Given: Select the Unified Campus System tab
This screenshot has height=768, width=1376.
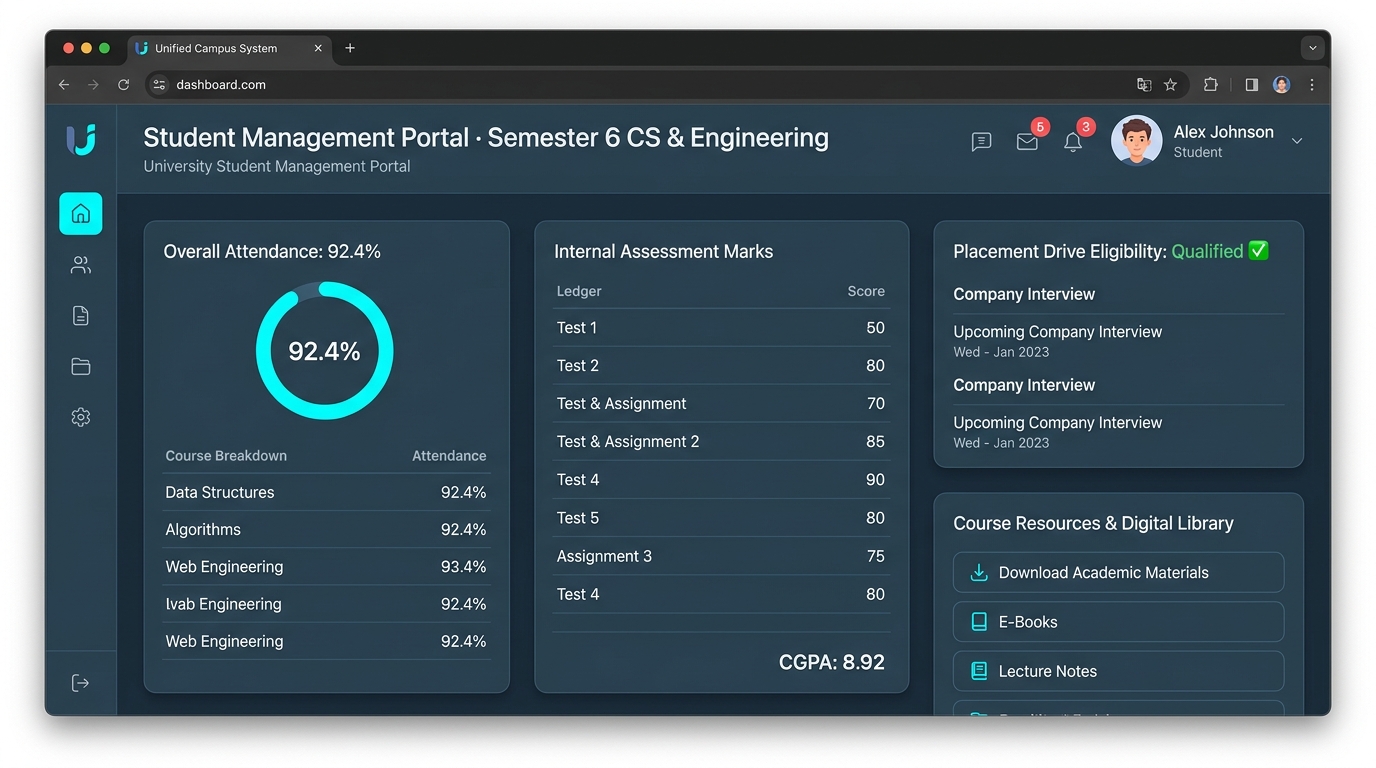Looking at the screenshot, I should (229, 48).
